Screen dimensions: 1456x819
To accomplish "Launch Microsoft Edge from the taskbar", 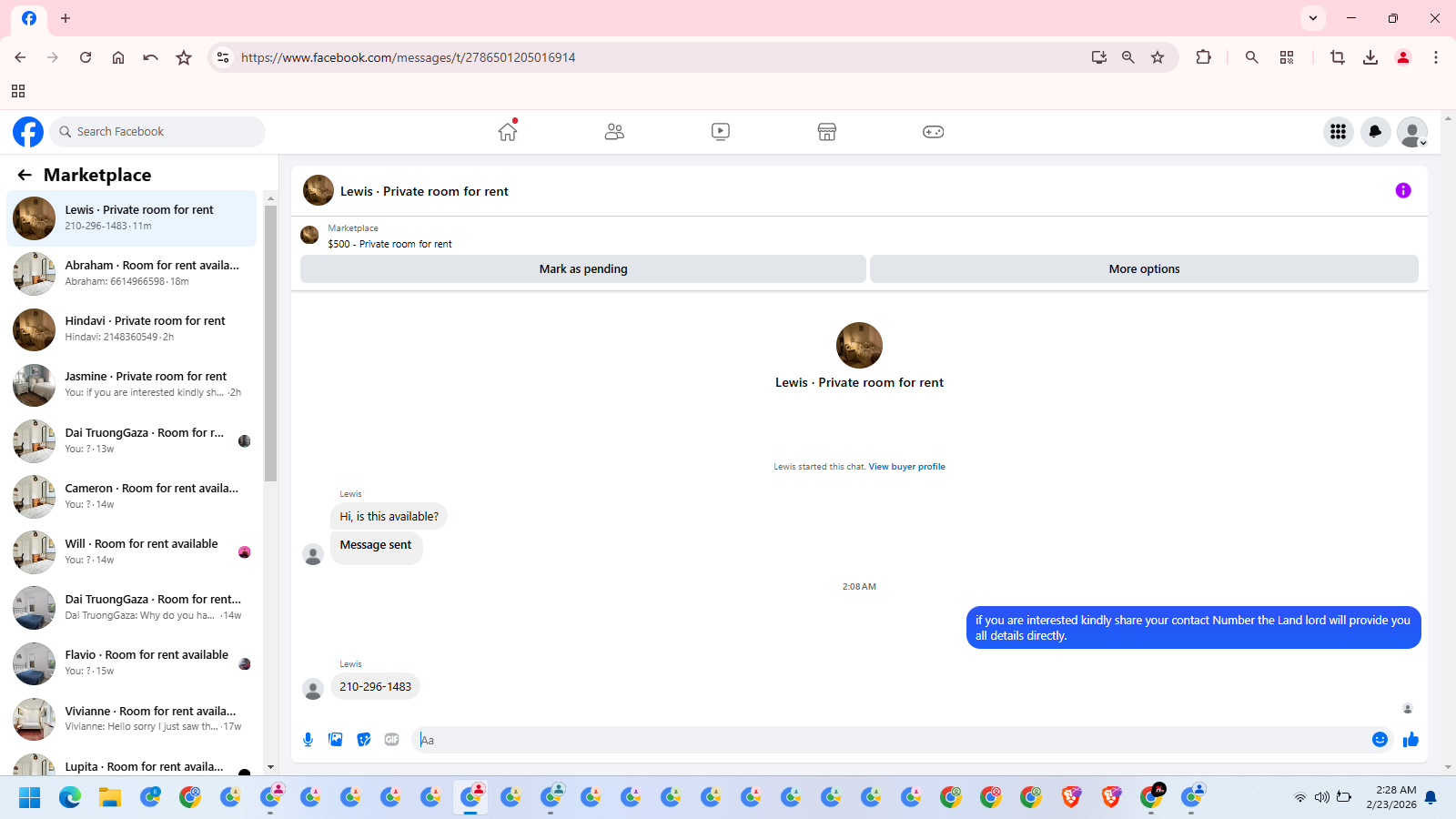I will (70, 798).
